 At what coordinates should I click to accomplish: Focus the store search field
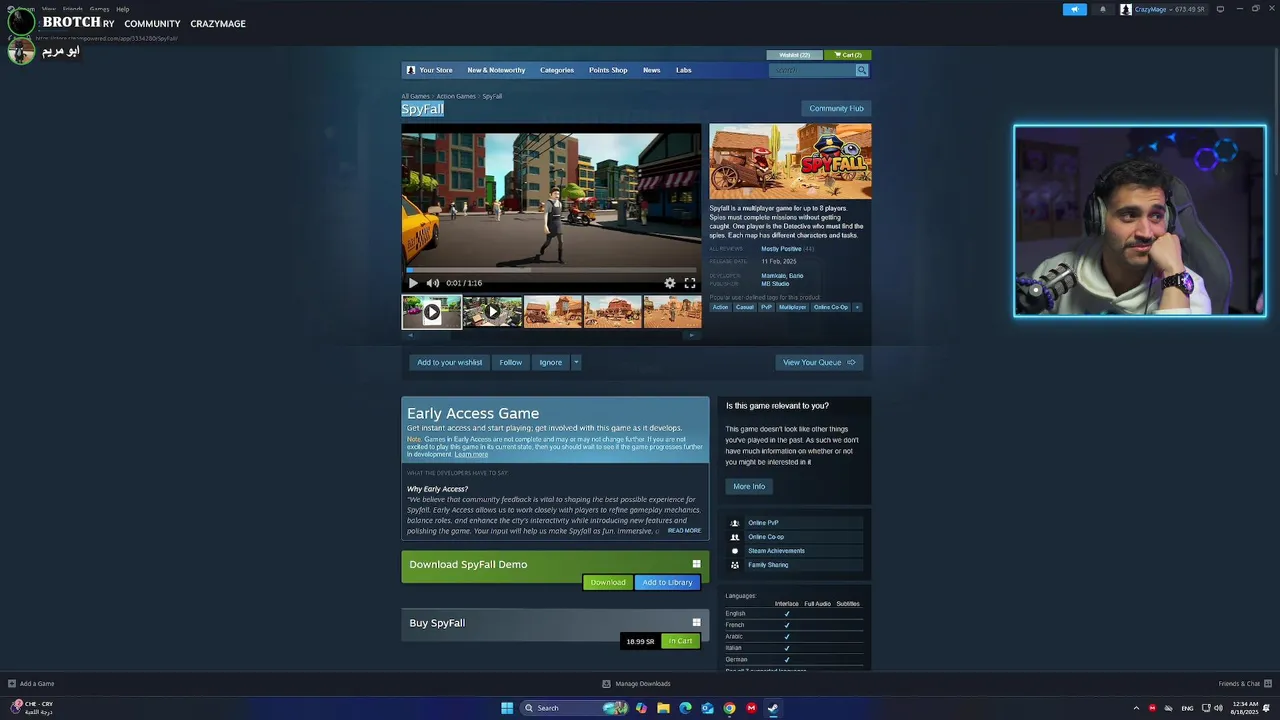[x=812, y=70]
